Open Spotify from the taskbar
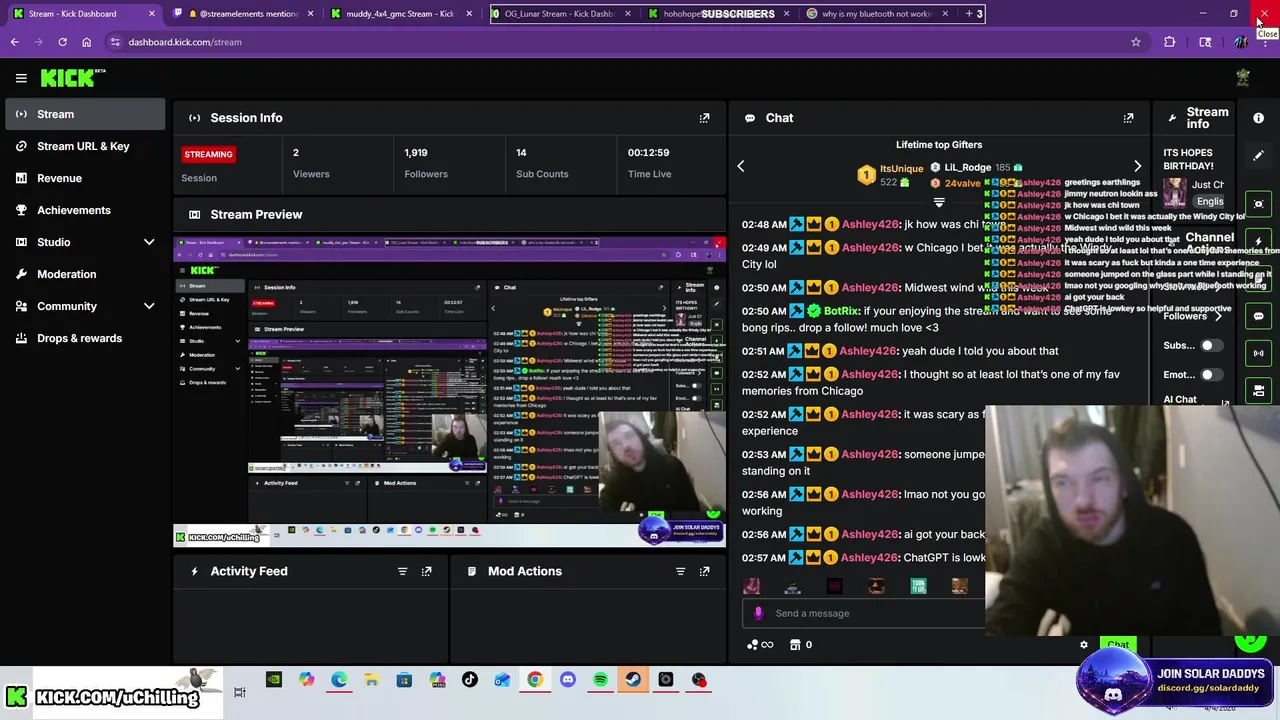Viewport: 1280px width, 720px height. (x=600, y=680)
